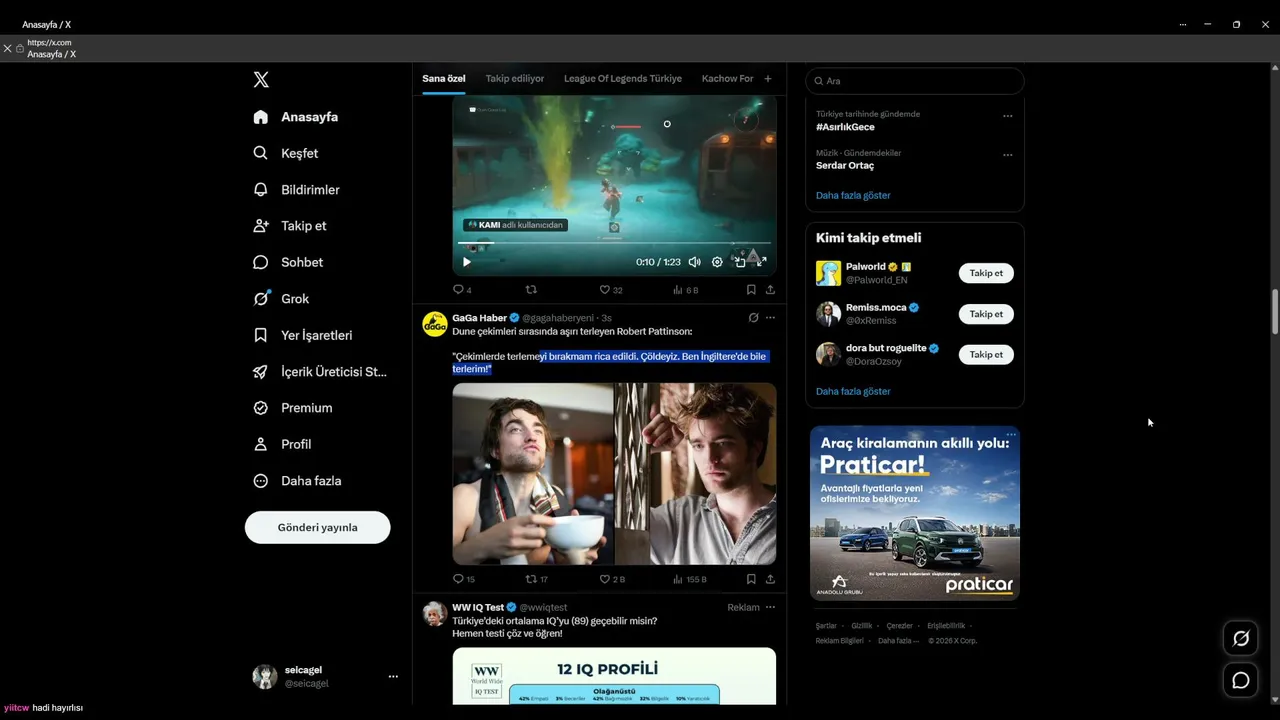
Task: Bookmark the GaGa Haber post
Action: (751, 579)
